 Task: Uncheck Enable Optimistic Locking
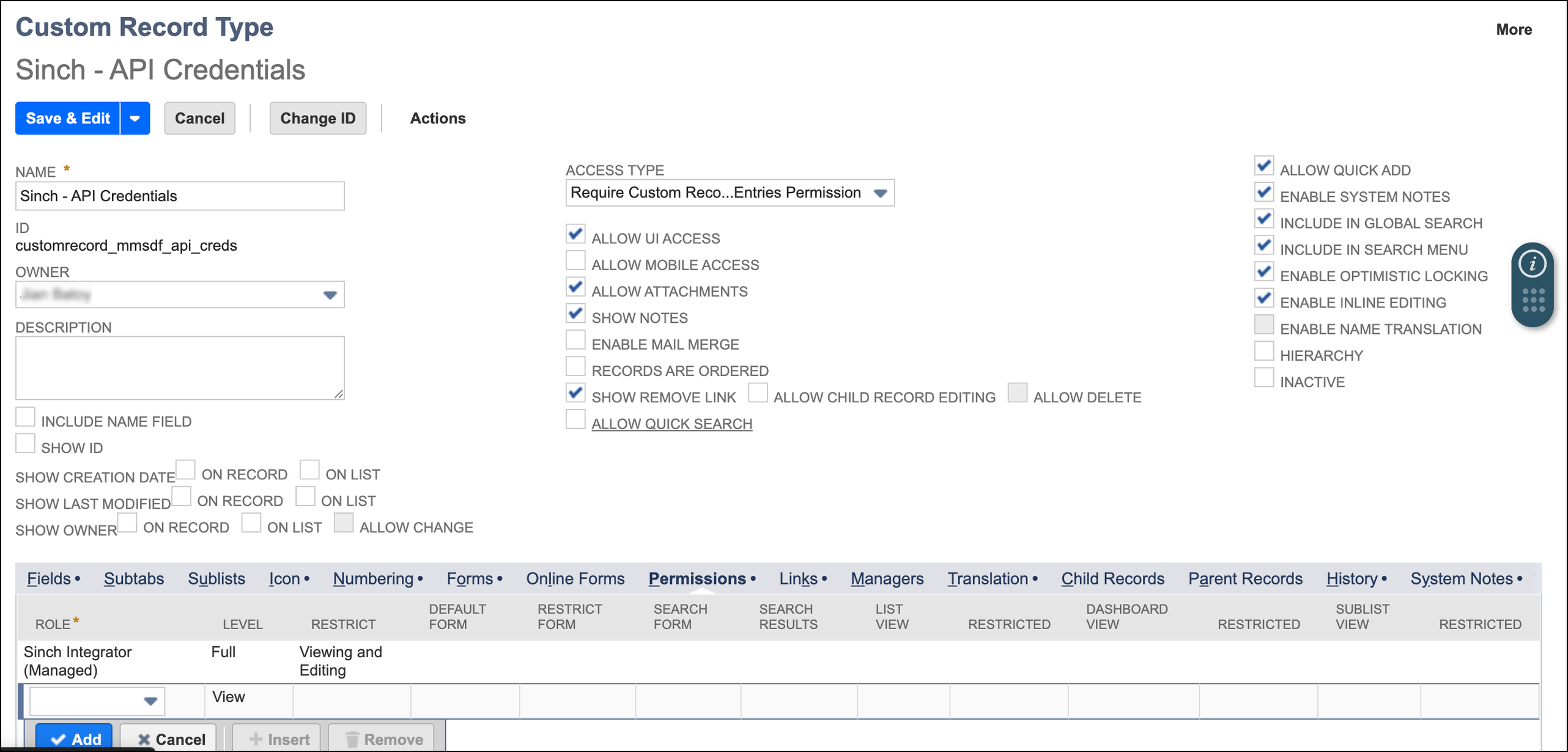(x=1264, y=271)
